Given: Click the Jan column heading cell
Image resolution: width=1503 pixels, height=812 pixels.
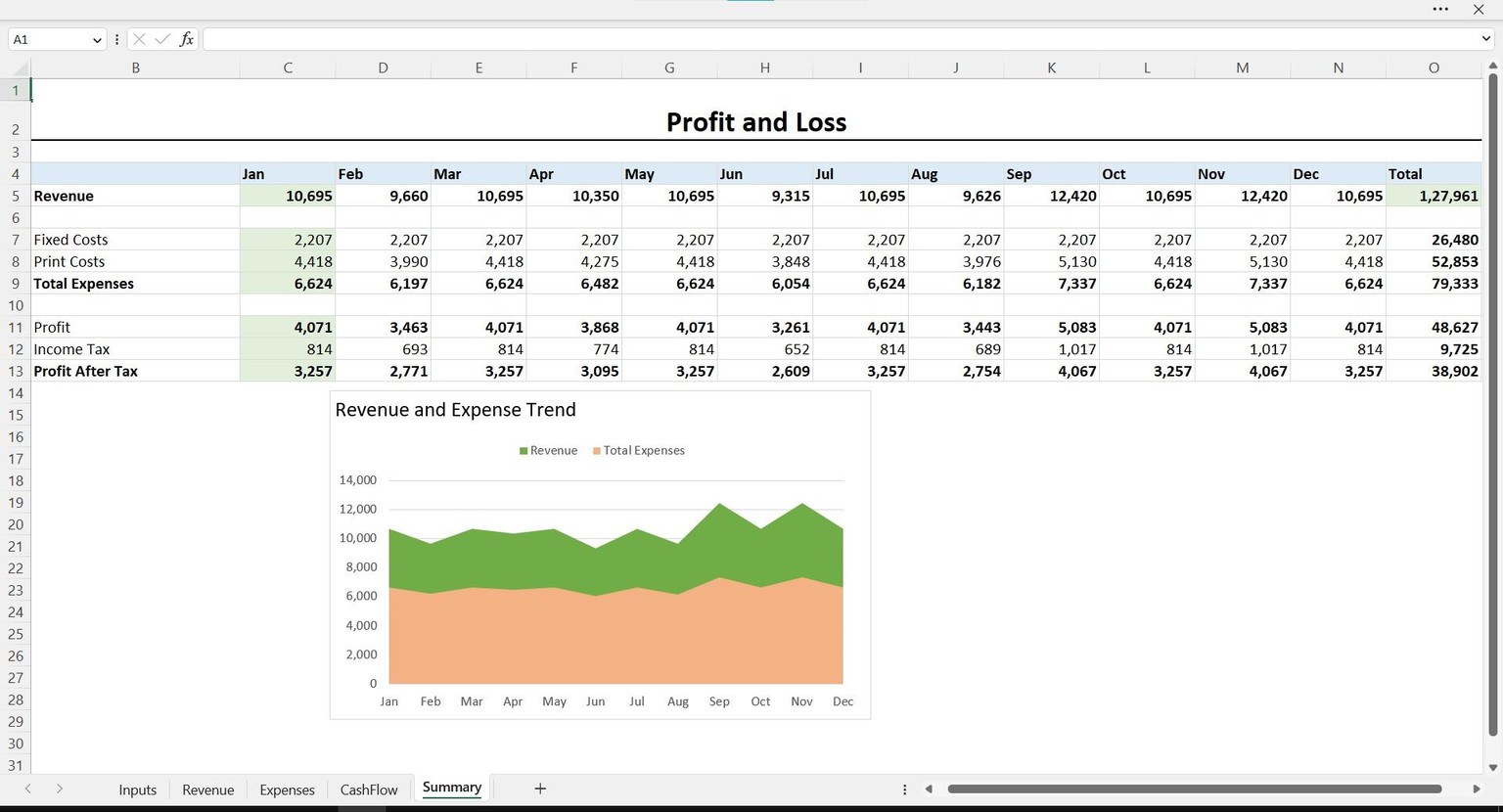Looking at the screenshot, I should pos(288,174).
